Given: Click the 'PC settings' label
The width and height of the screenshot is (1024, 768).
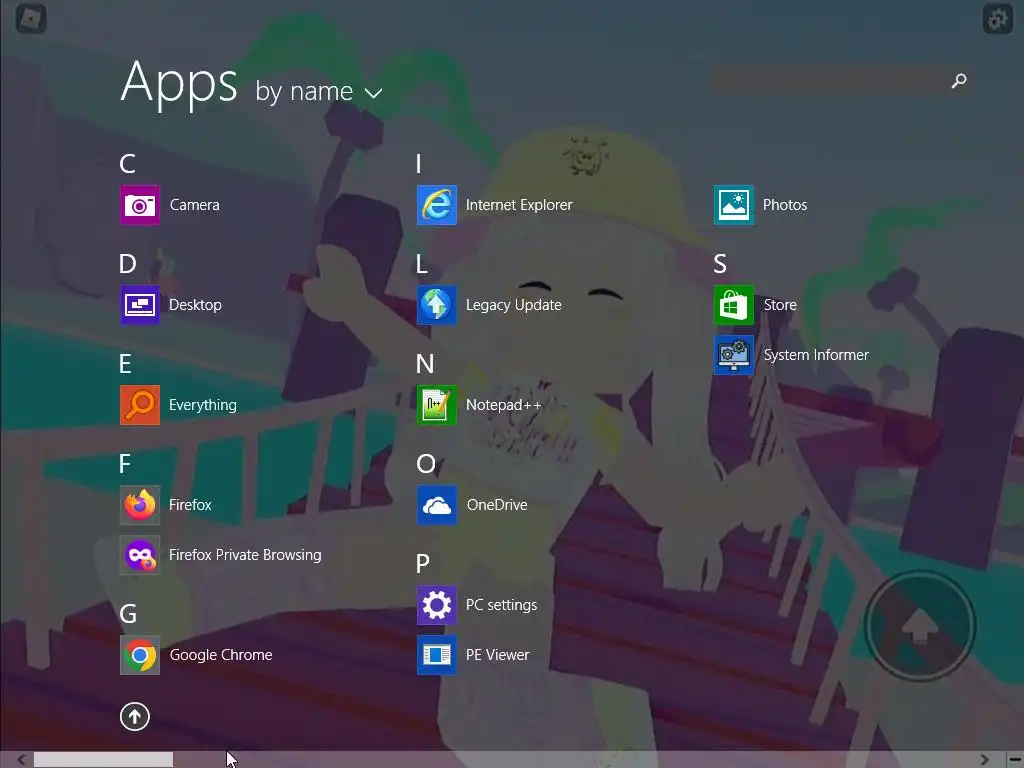Looking at the screenshot, I should [x=502, y=605].
